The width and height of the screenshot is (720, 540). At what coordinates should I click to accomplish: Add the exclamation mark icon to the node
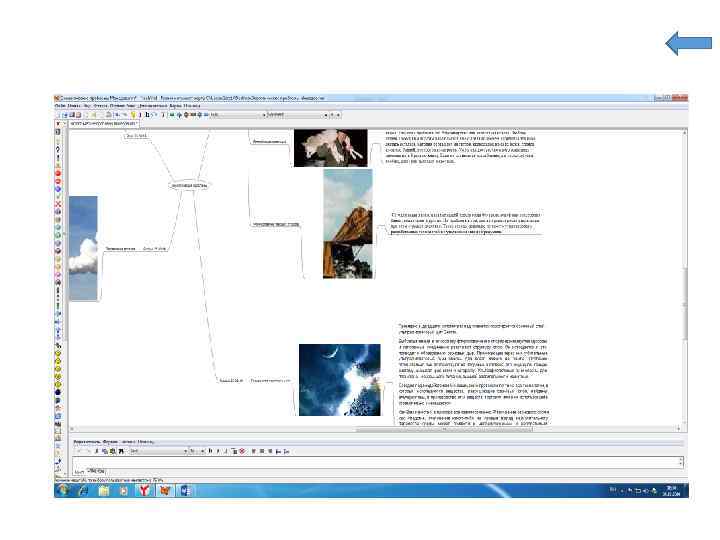tap(58, 157)
